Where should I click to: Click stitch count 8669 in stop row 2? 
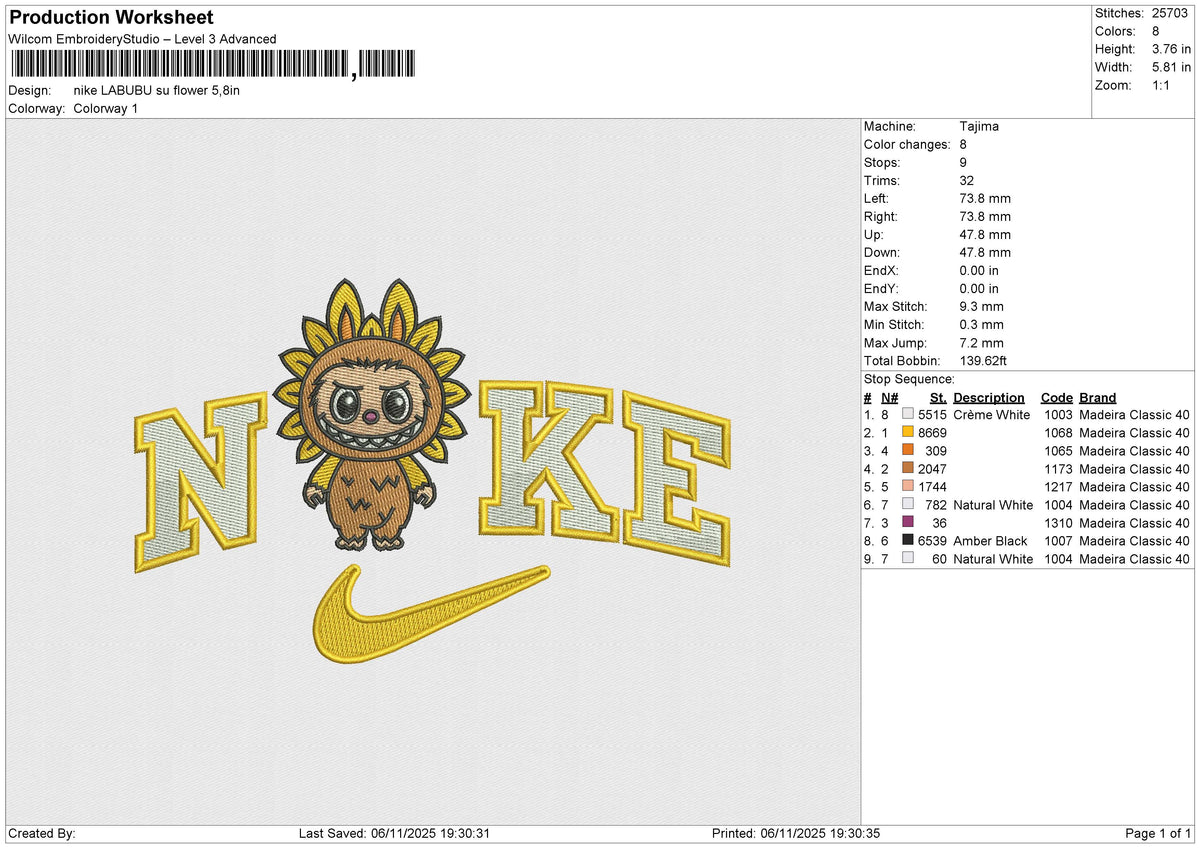[x=932, y=433]
